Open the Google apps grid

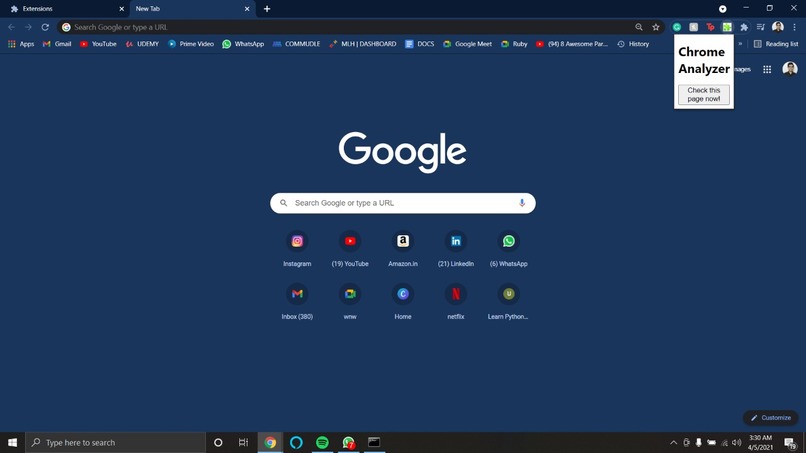point(767,69)
